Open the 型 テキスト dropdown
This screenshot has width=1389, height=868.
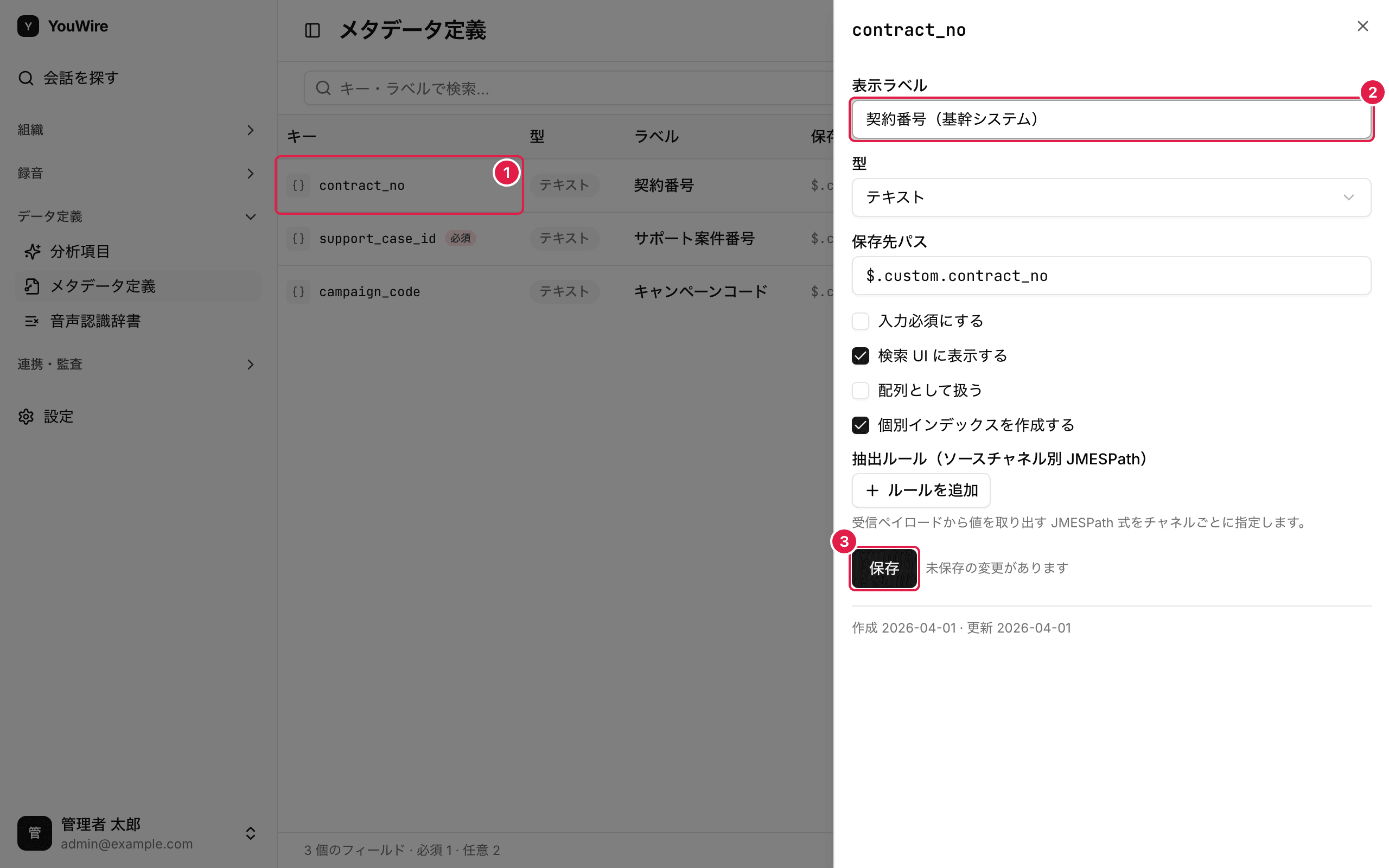[x=1111, y=197]
